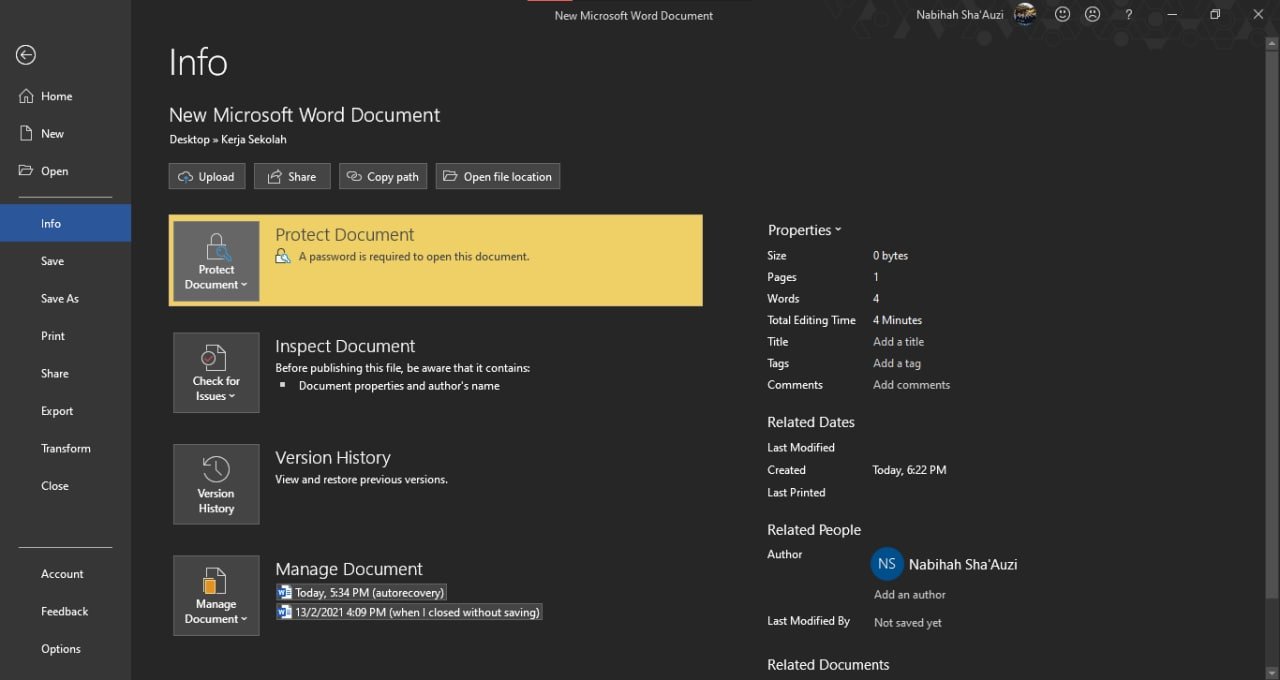This screenshot has height=680, width=1280.
Task: Select New in the backstage menu
Action: click(65, 133)
